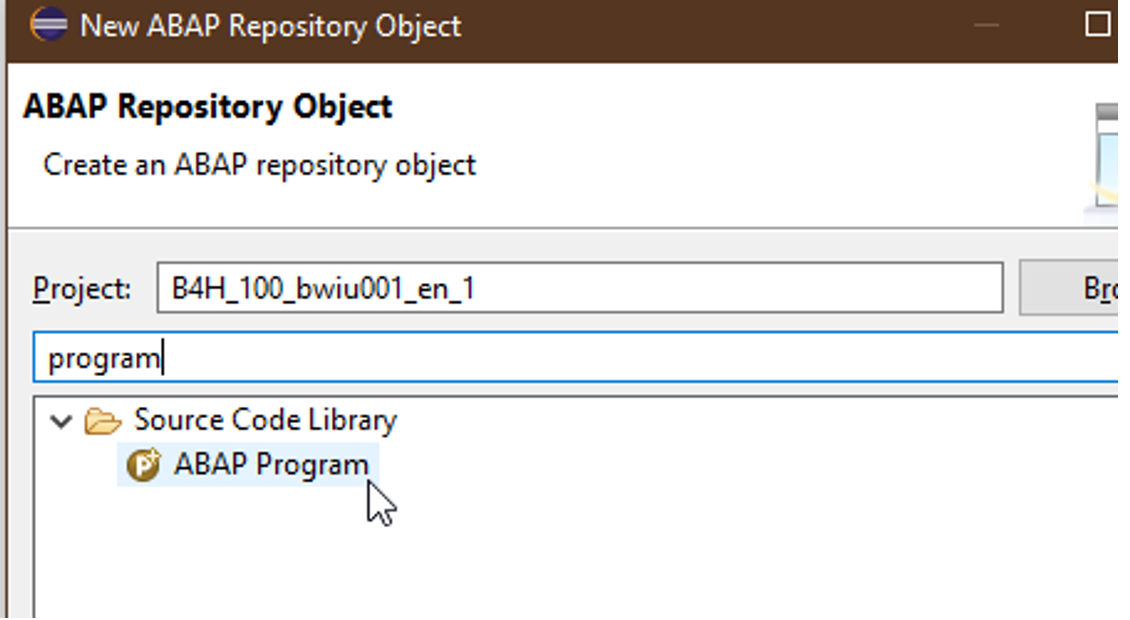This screenshot has height=620, width=1130.
Task: Click the Source Code Library folder icon
Action: point(102,421)
